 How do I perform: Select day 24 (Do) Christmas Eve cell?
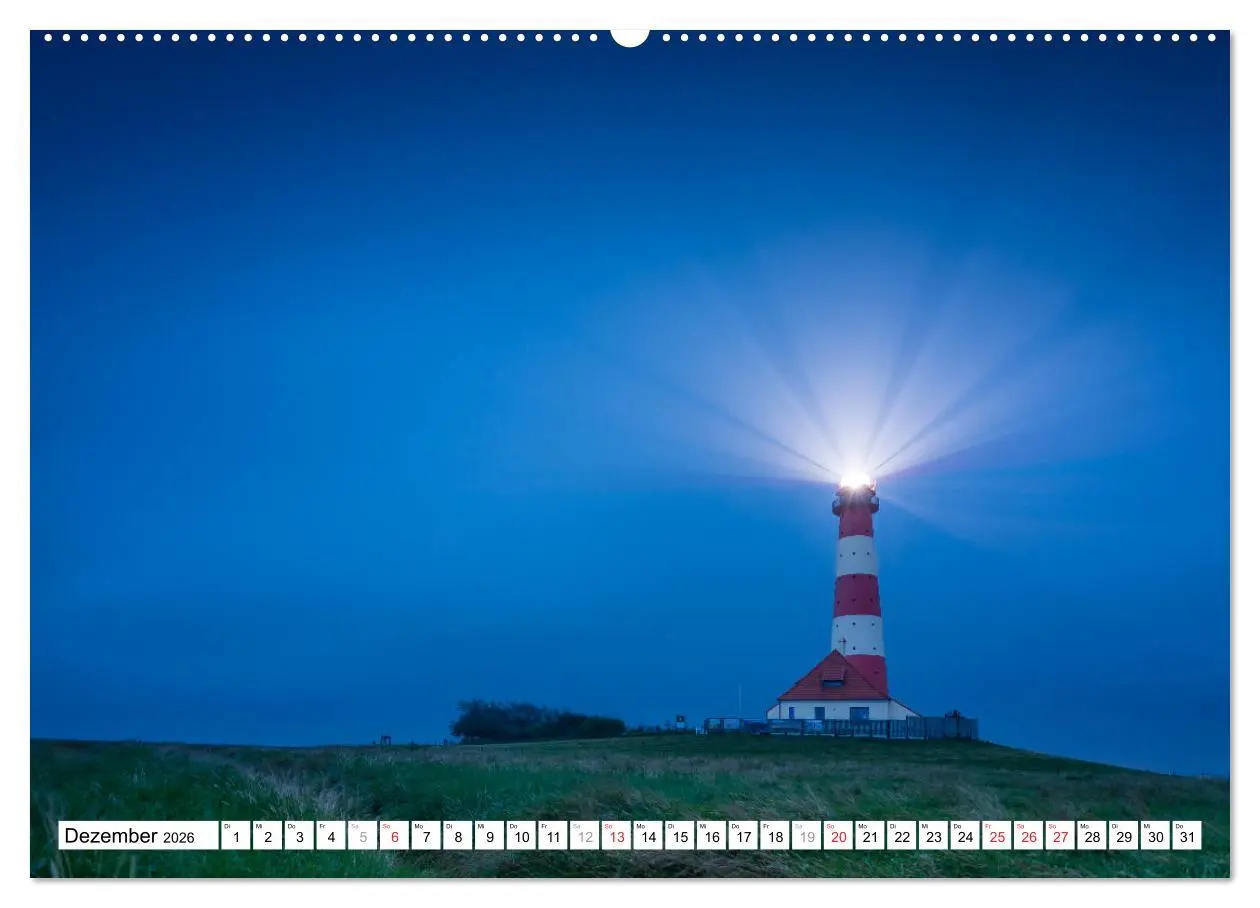click(x=965, y=836)
